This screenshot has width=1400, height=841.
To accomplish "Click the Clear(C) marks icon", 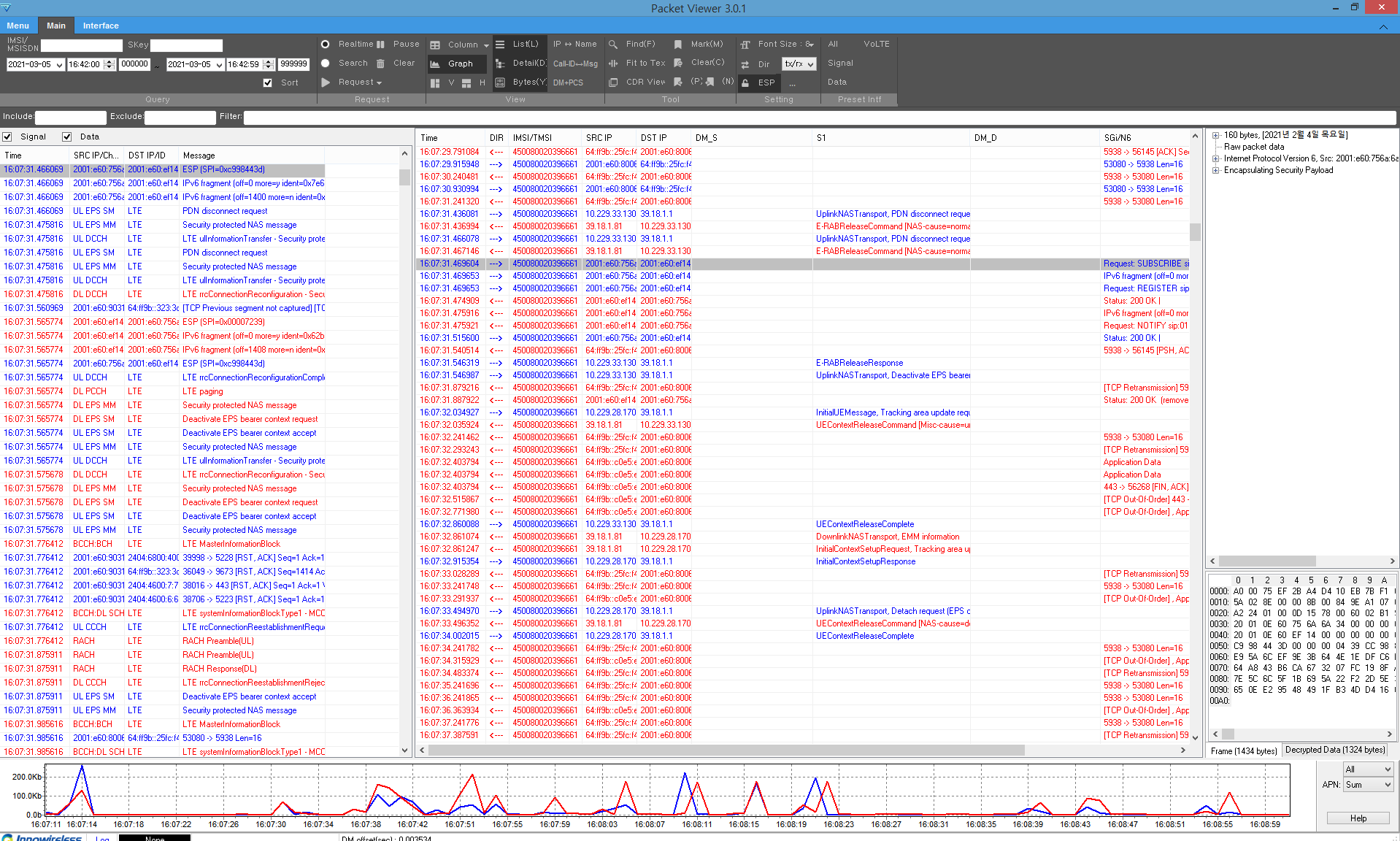I will (x=678, y=63).
